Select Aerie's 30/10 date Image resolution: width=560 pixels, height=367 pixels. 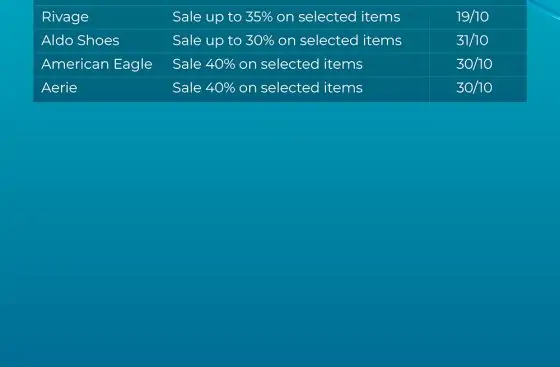point(474,88)
